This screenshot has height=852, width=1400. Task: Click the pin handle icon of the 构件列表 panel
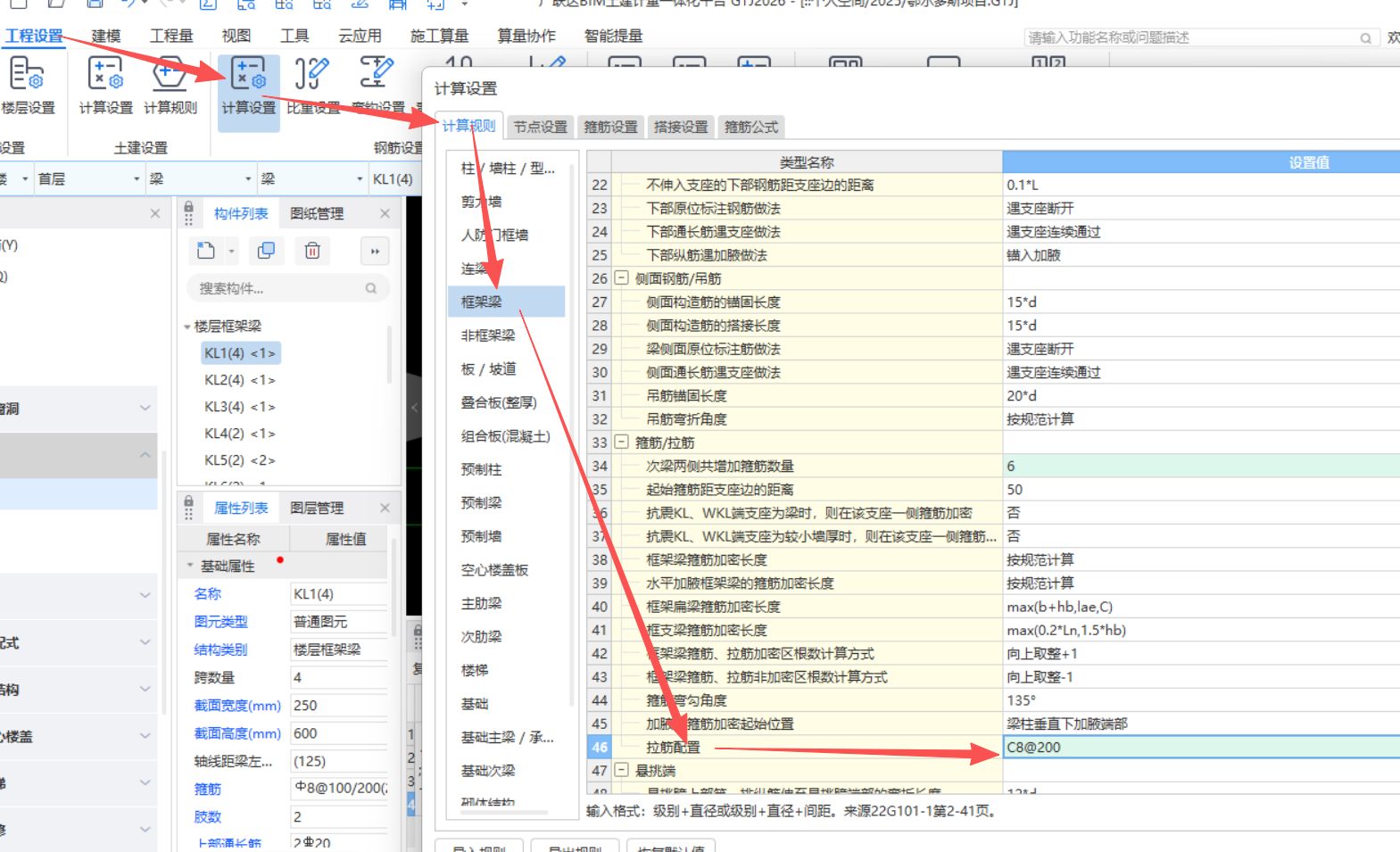click(188, 213)
